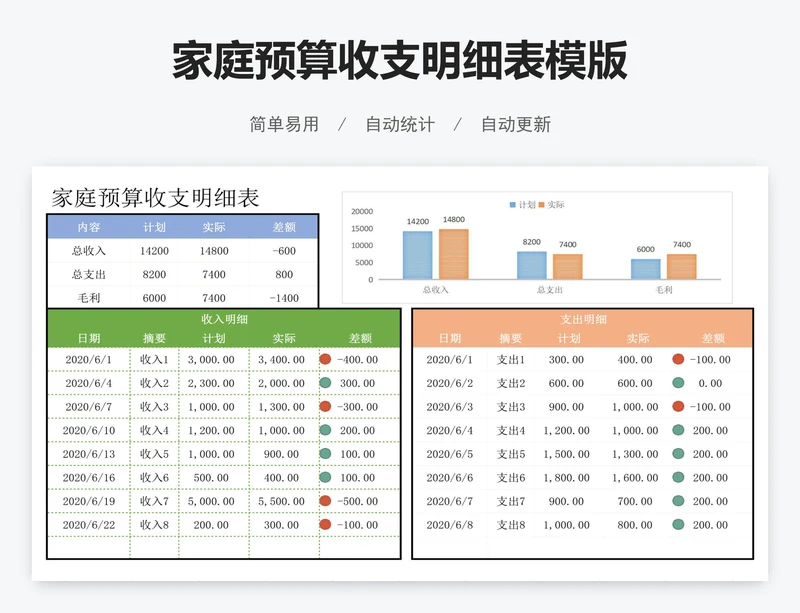Click the 日期 header in income table
Viewport: 800px width, 613px height.
(89, 338)
